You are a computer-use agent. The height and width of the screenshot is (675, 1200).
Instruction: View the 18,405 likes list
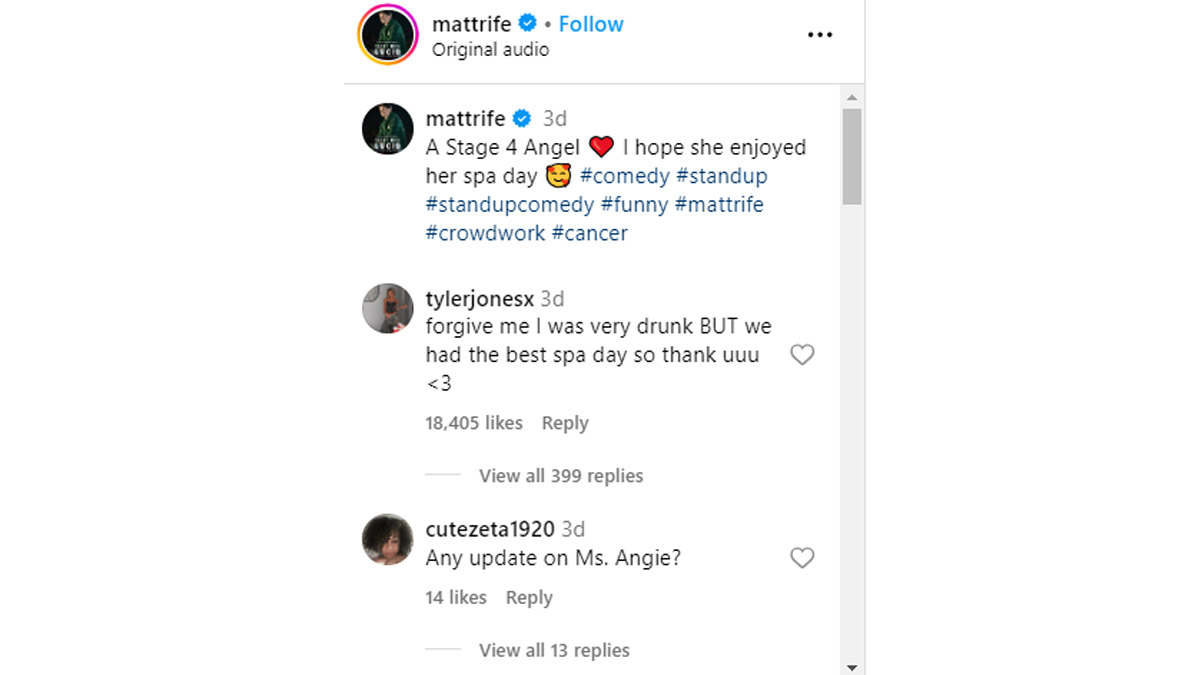[x=474, y=423]
